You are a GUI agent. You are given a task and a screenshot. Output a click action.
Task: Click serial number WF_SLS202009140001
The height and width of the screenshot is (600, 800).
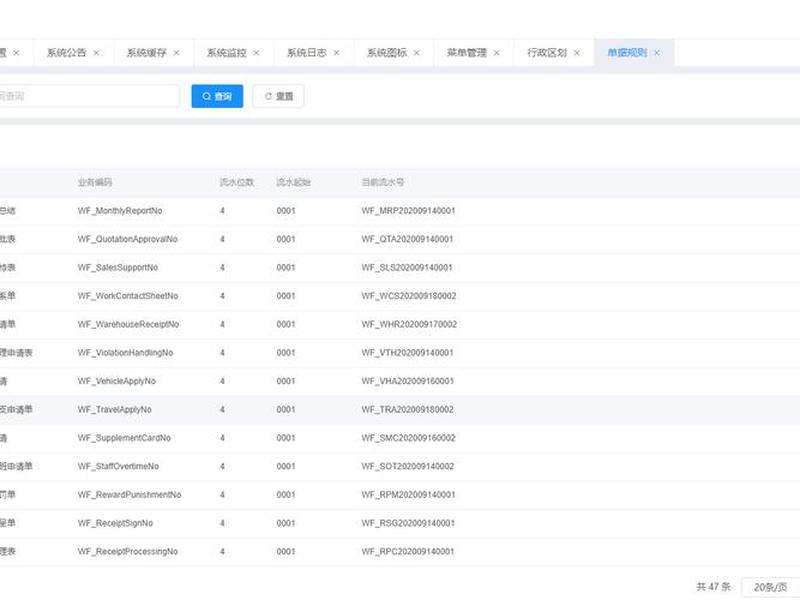(407, 267)
